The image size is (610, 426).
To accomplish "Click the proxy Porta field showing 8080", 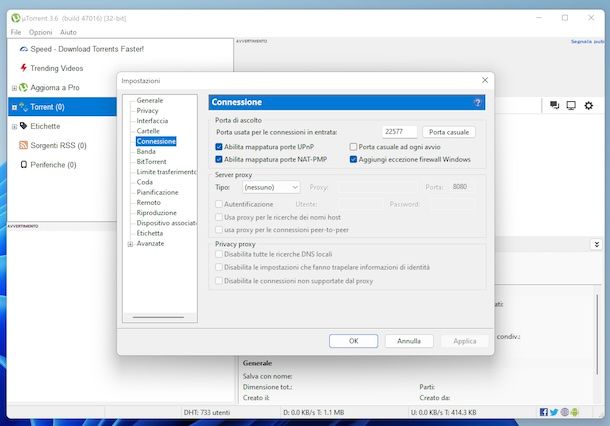I will tap(460, 187).
